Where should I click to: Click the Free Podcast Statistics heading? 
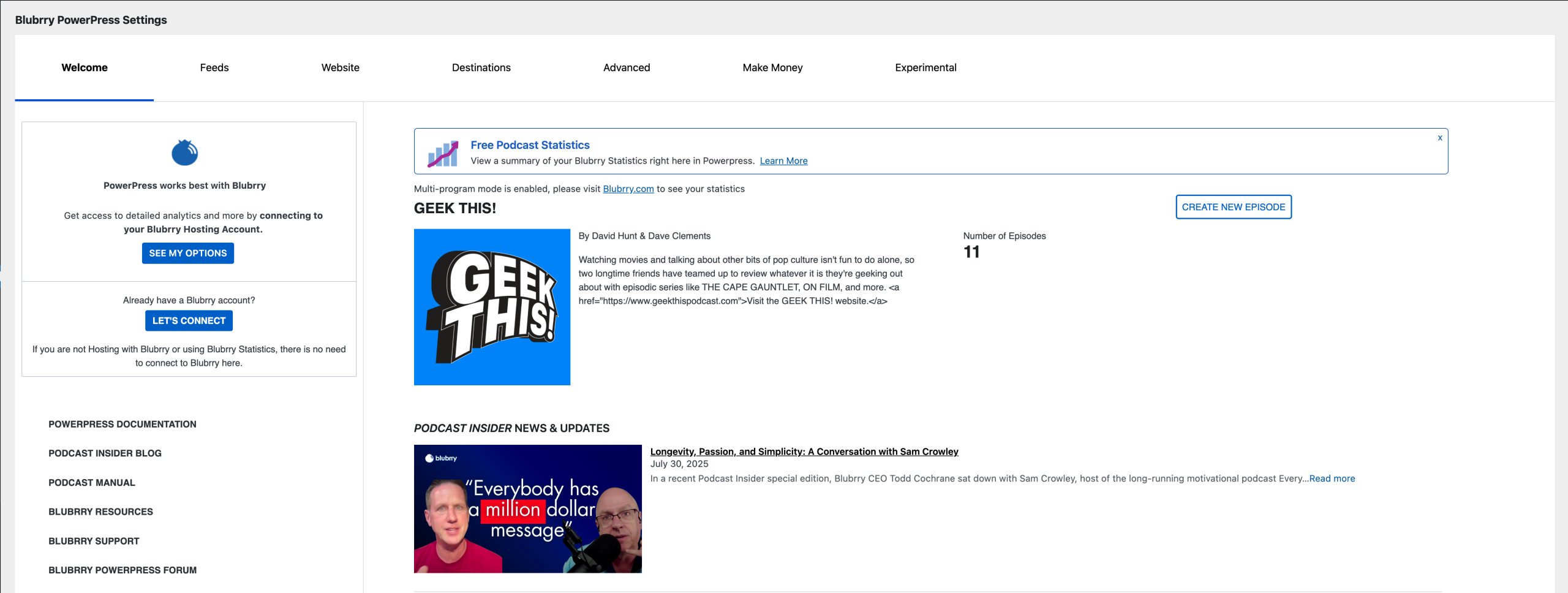530,145
